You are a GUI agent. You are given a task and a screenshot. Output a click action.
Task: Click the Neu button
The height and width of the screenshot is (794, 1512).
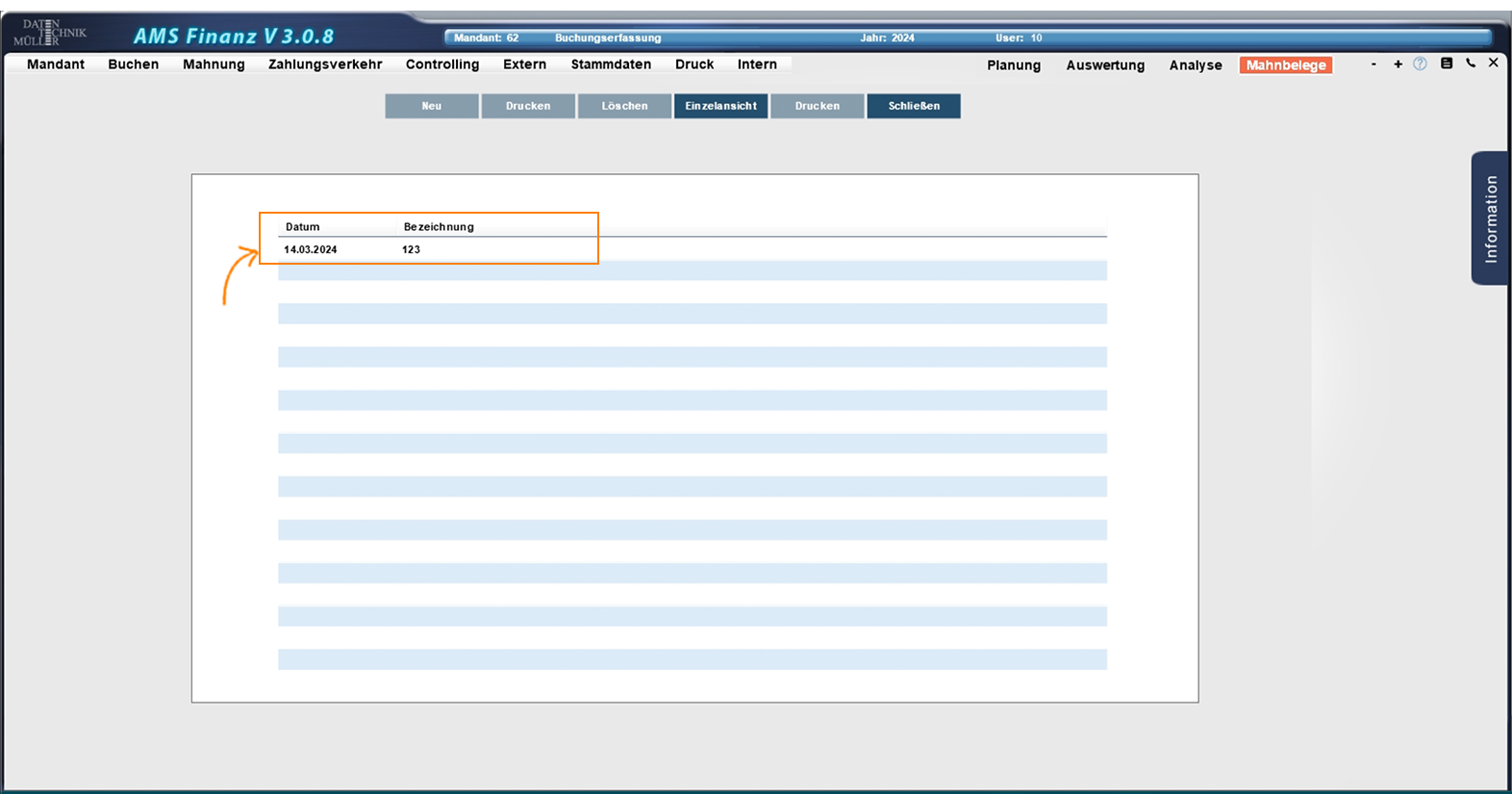coord(432,106)
